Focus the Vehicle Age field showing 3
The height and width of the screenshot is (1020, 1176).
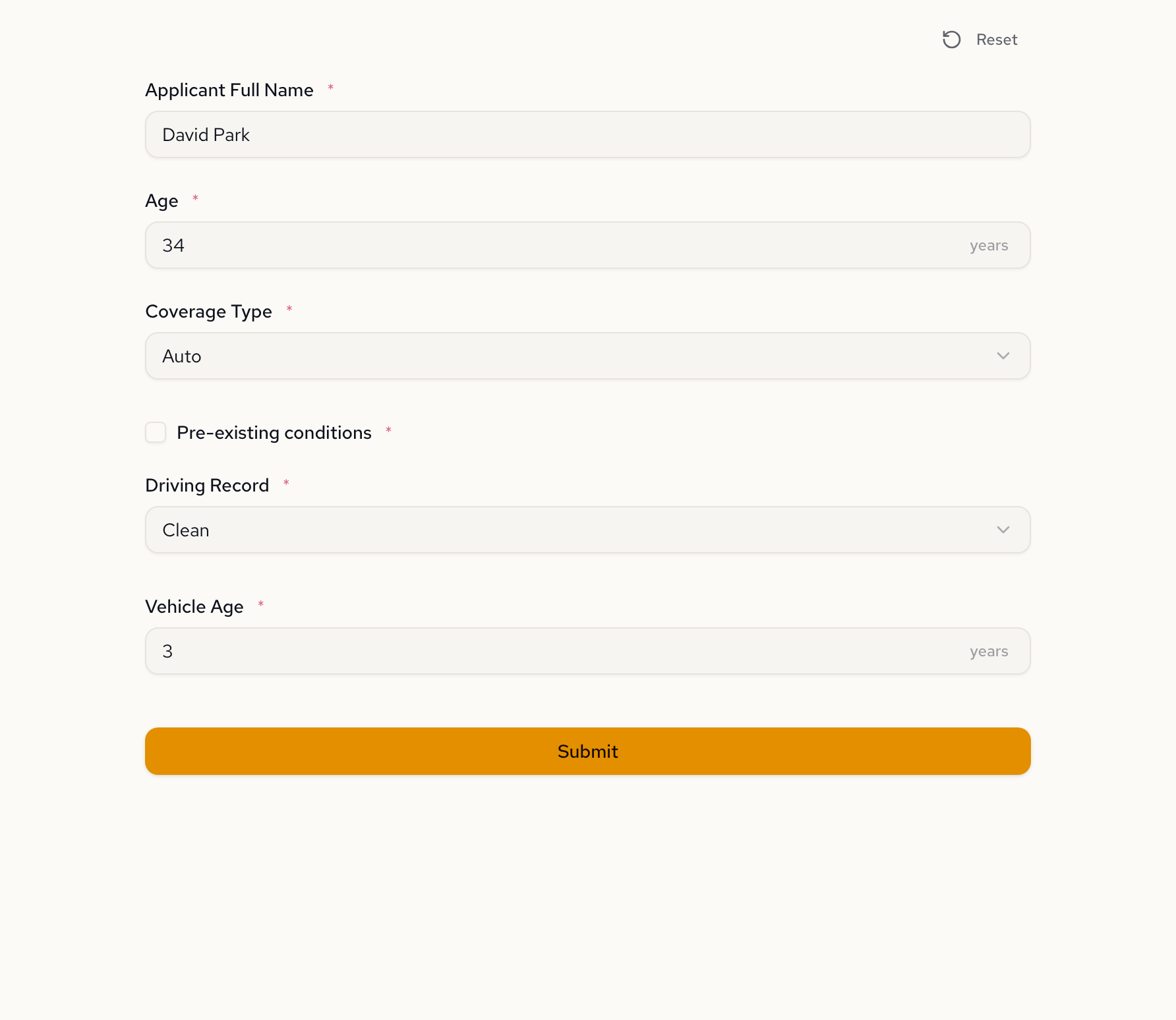point(560,651)
